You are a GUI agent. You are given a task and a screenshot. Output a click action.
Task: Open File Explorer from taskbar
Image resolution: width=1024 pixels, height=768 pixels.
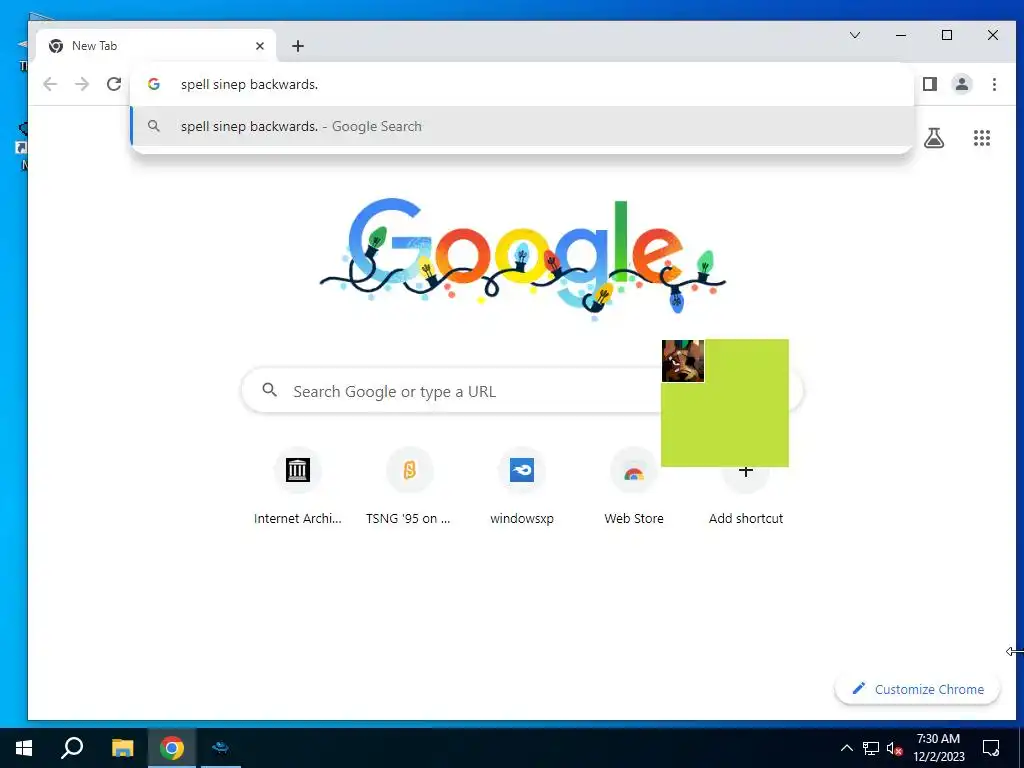(122, 748)
